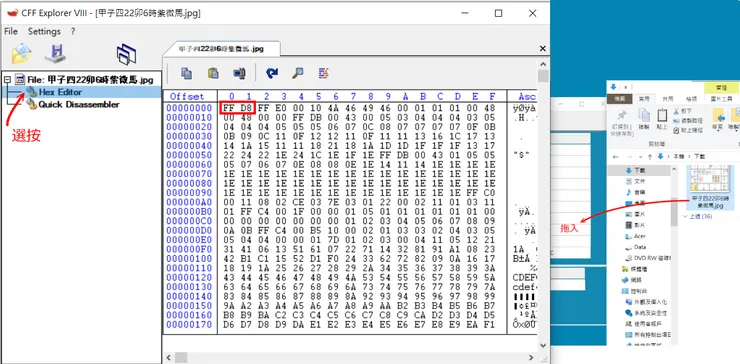Image resolution: width=740 pixels, height=364 pixels.
Task: Click the Offset column header
Action: pyautogui.click(x=187, y=96)
